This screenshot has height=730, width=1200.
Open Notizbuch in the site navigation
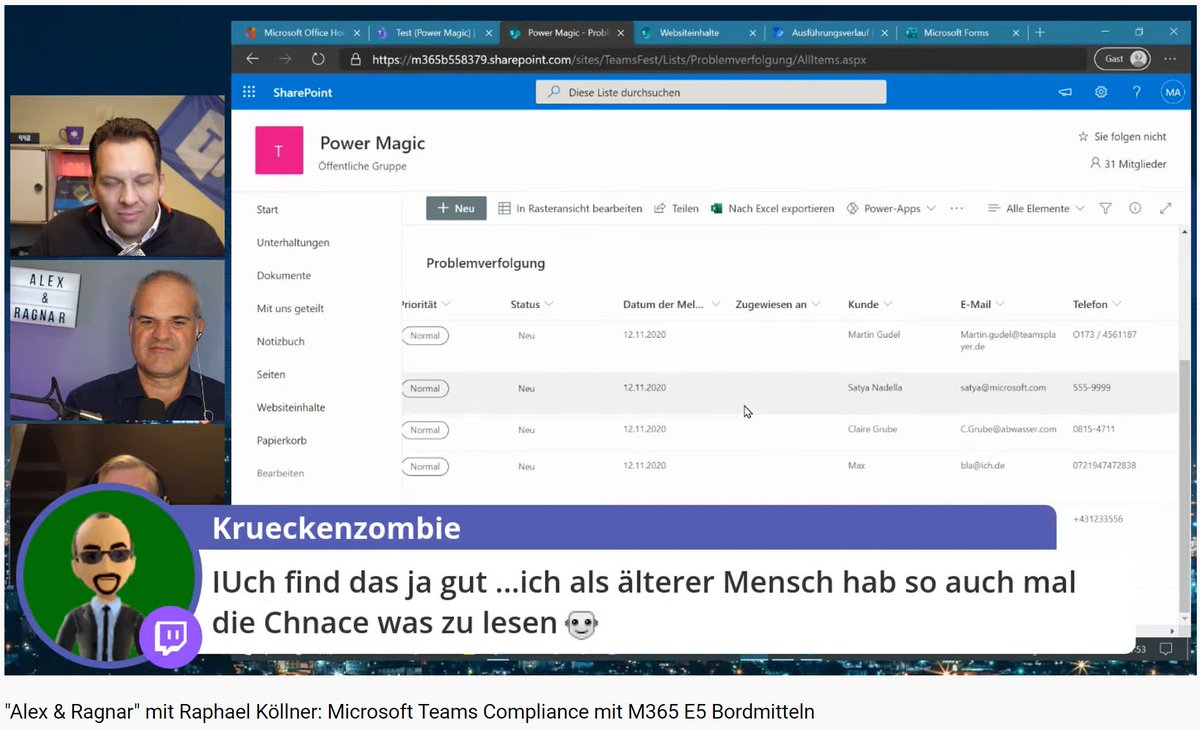coord(280,341)
